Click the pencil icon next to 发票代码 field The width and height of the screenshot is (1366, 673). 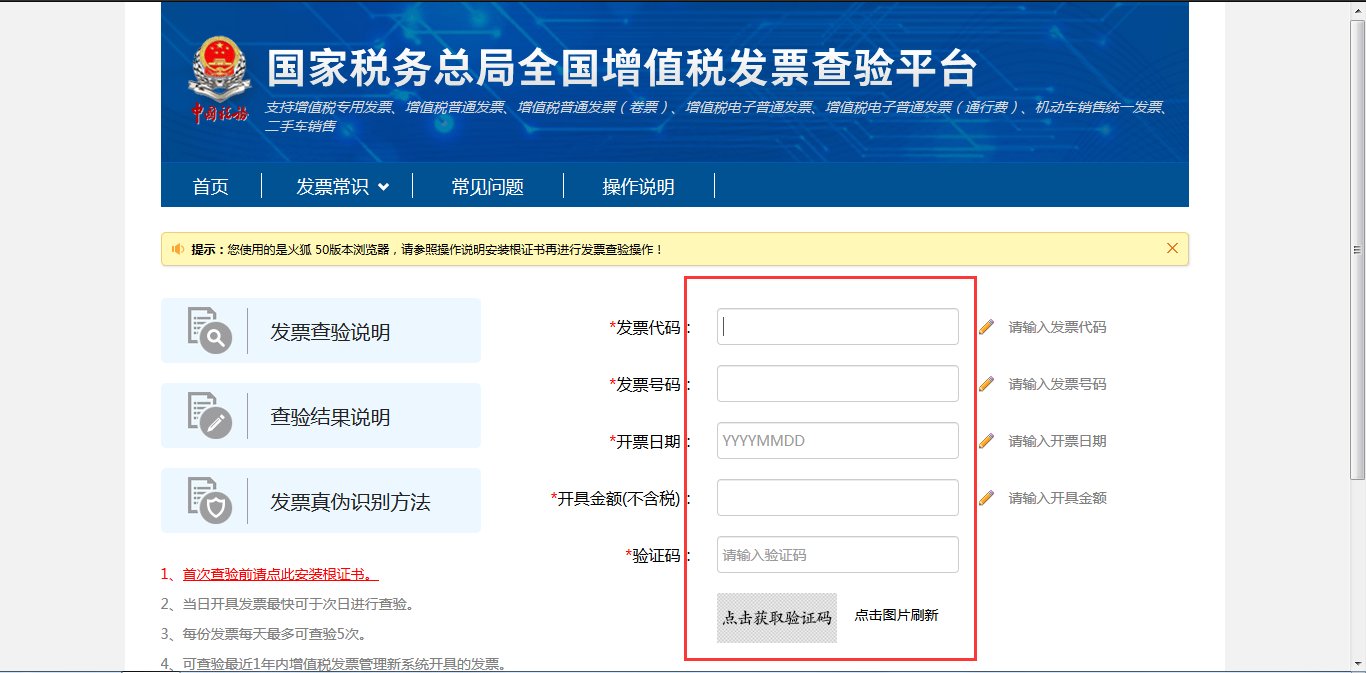988,326
